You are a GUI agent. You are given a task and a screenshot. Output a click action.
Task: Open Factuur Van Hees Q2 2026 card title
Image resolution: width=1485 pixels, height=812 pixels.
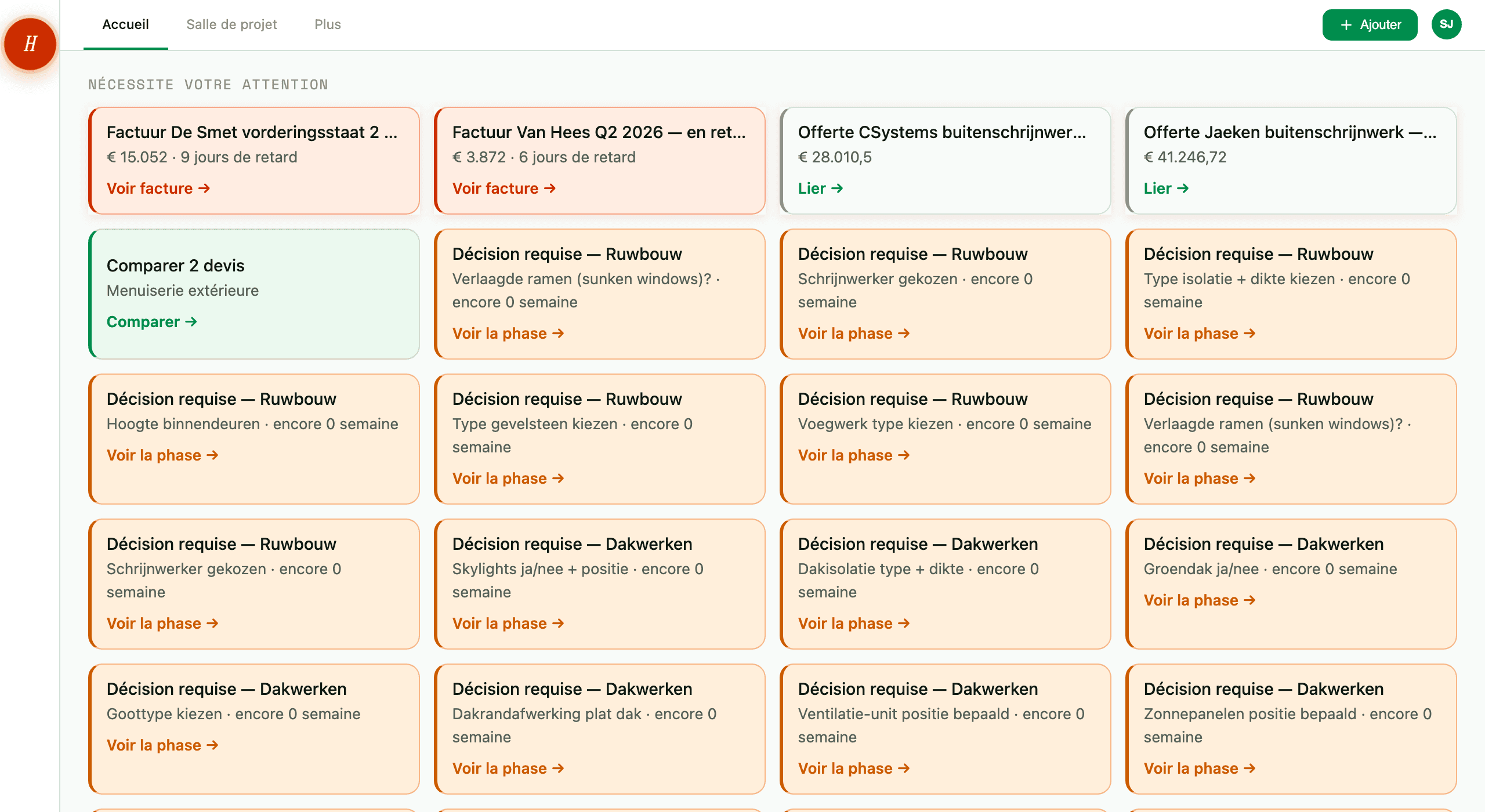(x=599, y=132)
